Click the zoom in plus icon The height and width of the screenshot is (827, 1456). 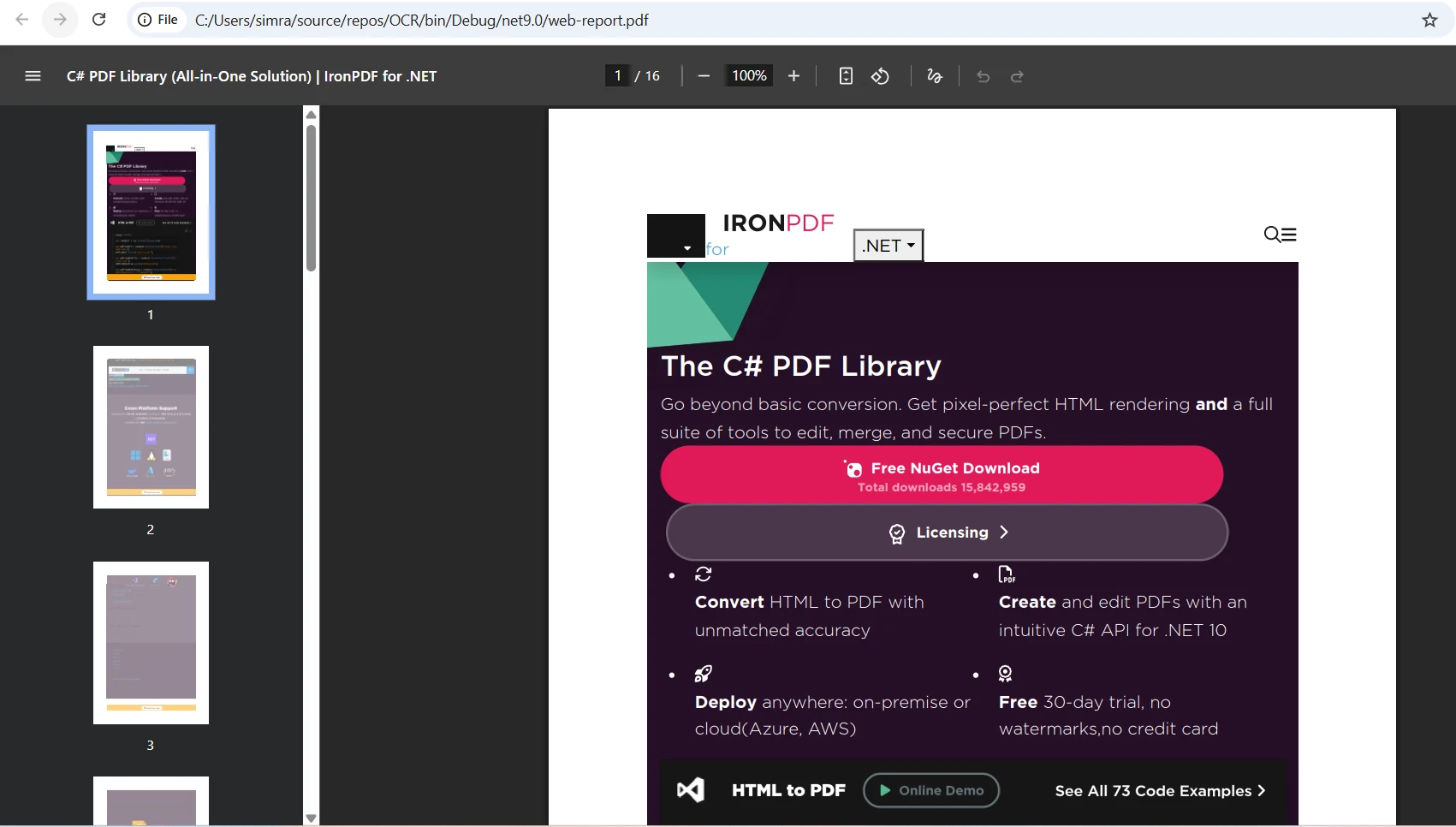click(793, 76)
